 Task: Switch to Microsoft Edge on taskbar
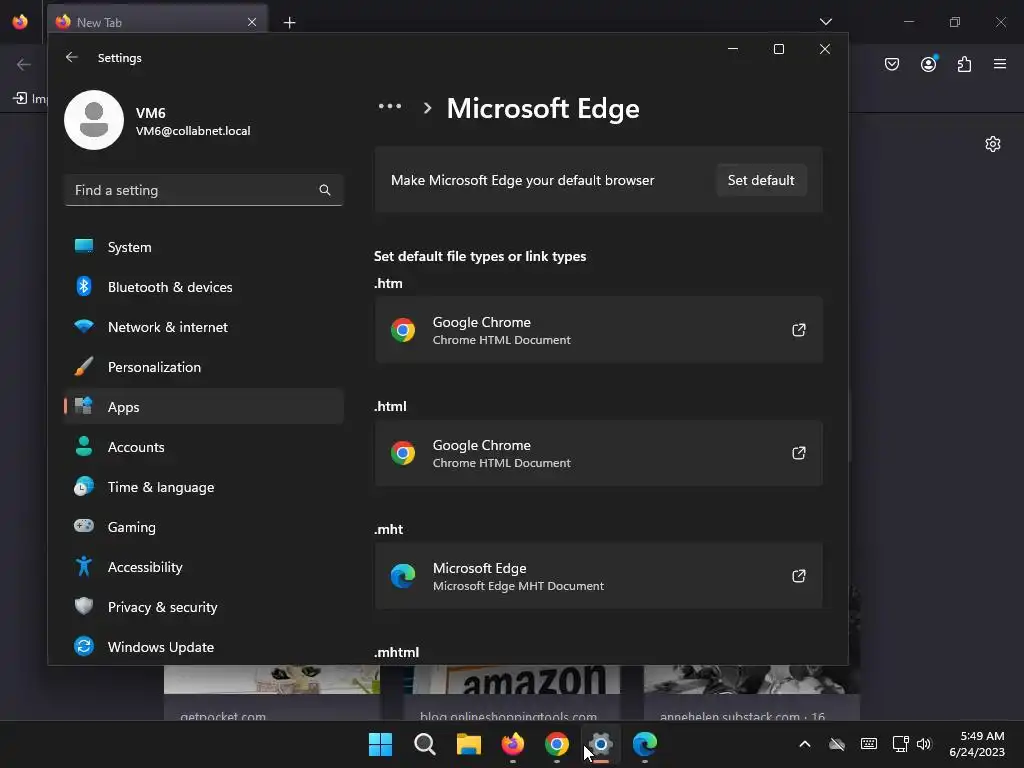[645, 744]
